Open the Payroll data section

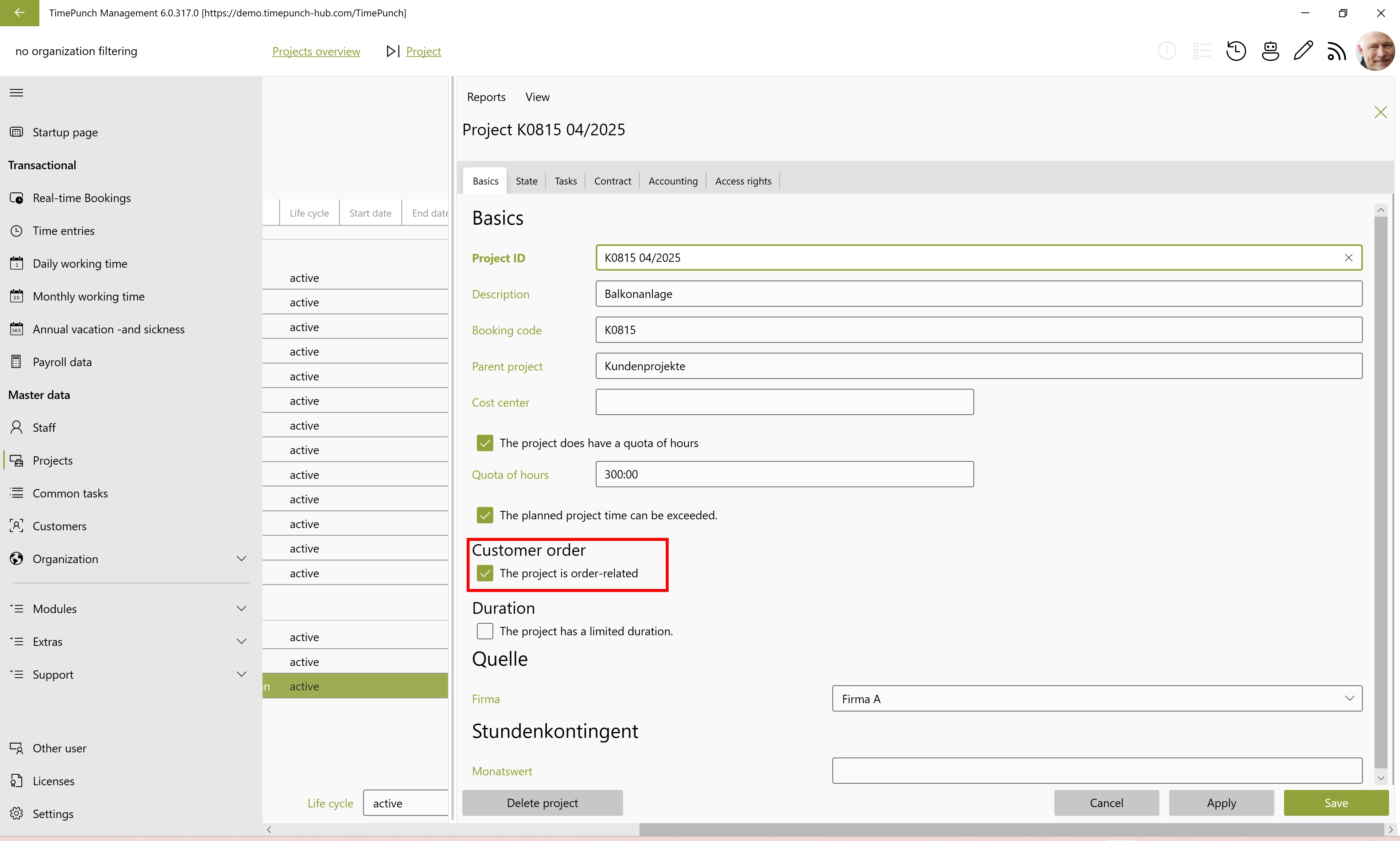pyautogui.click(x=62, y=361)
